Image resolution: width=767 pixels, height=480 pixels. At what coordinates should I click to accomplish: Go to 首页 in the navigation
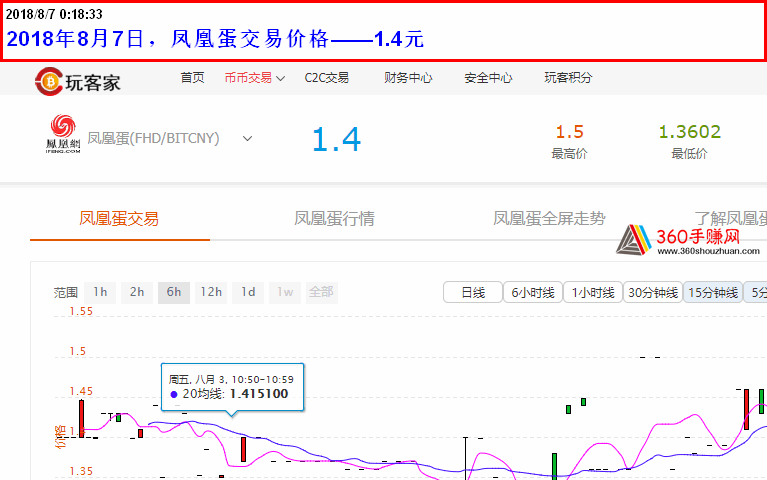click(x=192, y=78)
